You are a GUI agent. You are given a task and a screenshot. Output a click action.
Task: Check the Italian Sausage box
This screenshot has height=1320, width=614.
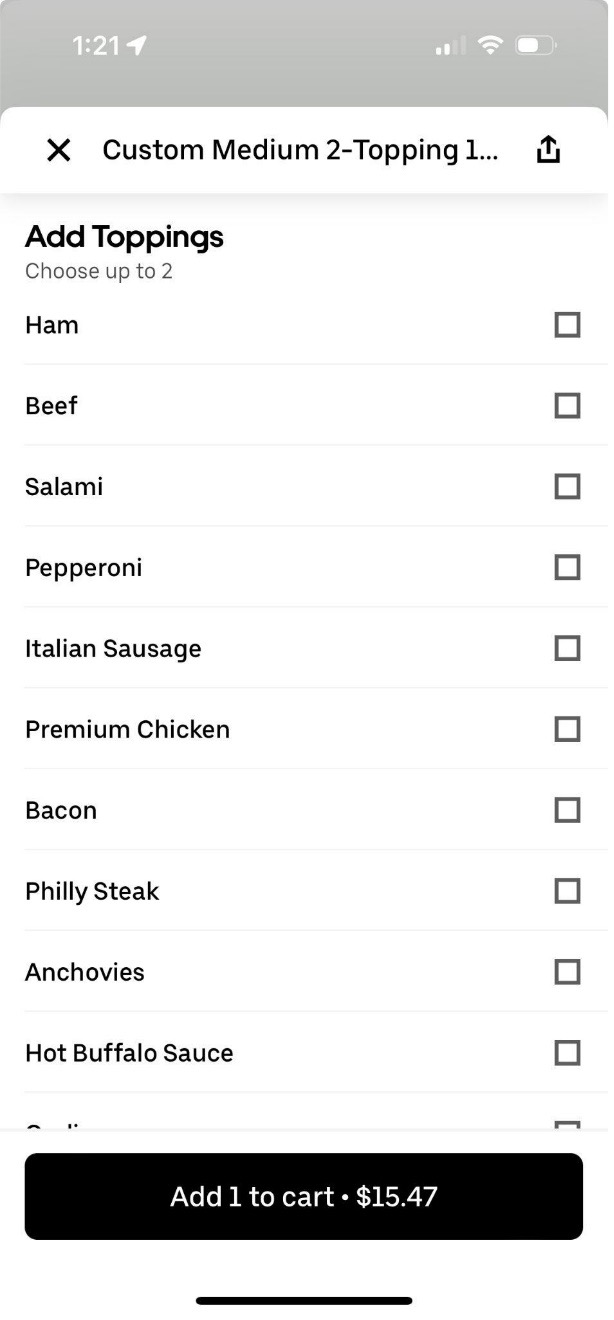567,649
